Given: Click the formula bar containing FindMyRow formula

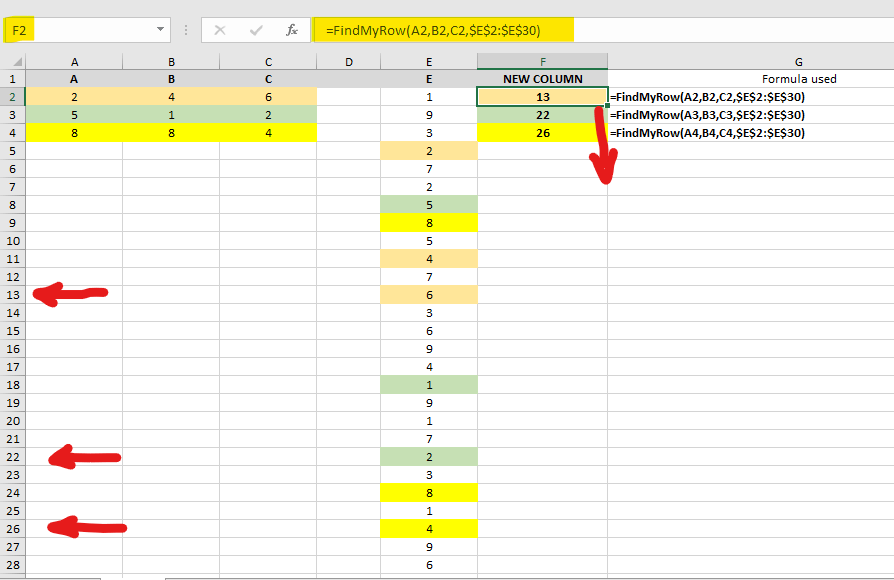Looking at the screenshot, I should pos(603,30).
